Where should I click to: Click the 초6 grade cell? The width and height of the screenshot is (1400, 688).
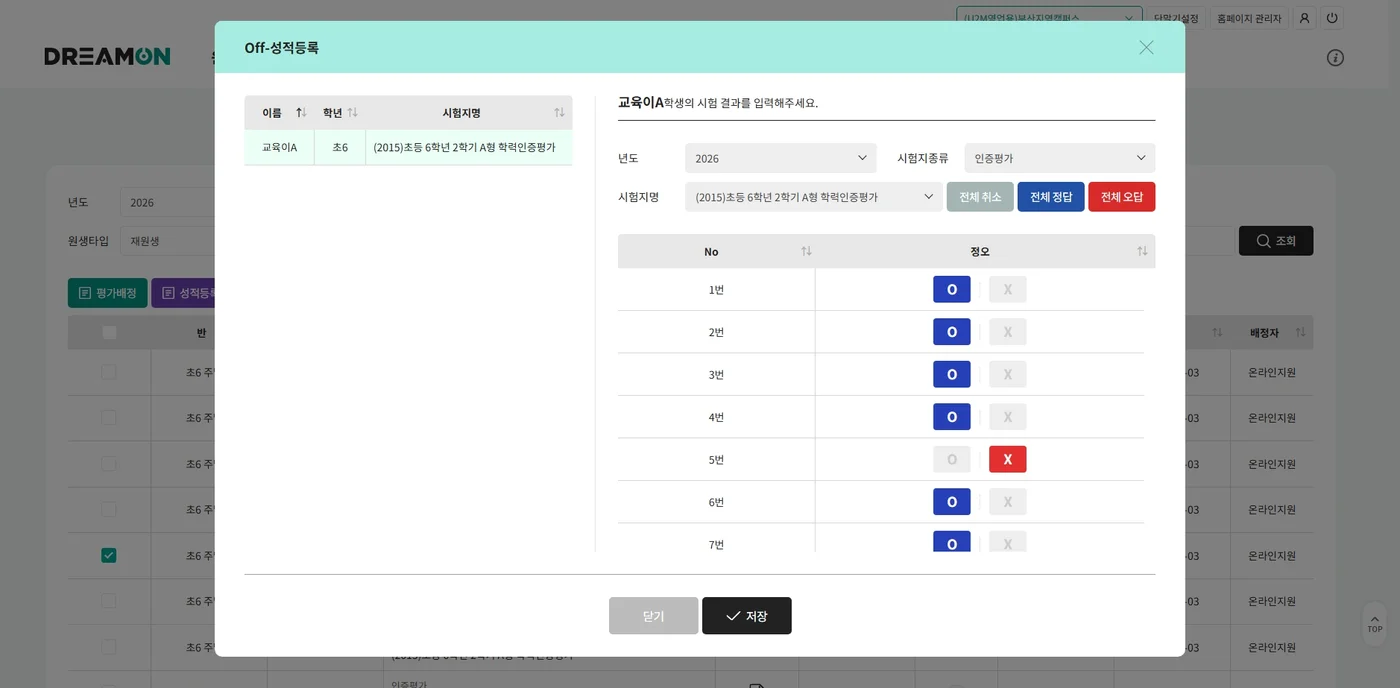coord(340,147)
